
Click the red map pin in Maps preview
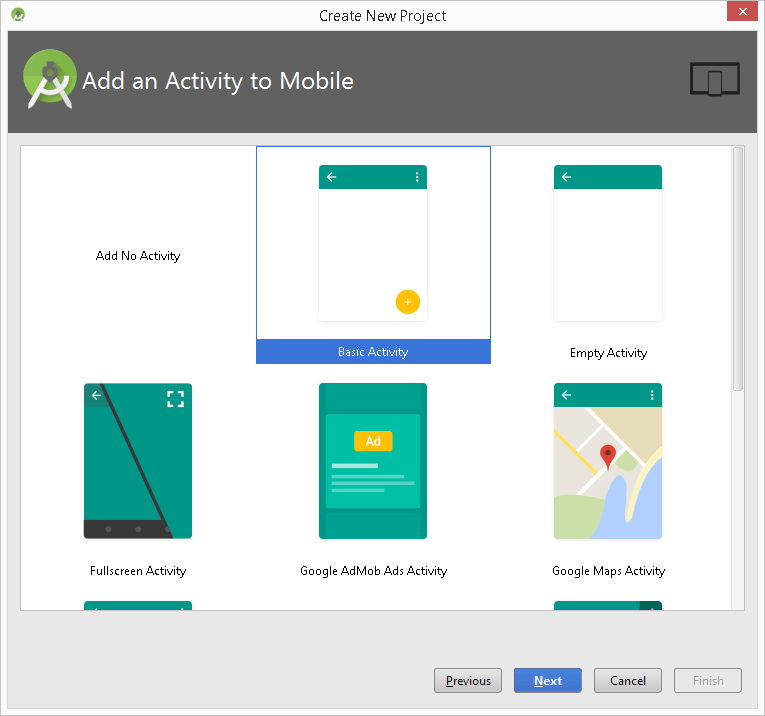[x=608, y=457]
